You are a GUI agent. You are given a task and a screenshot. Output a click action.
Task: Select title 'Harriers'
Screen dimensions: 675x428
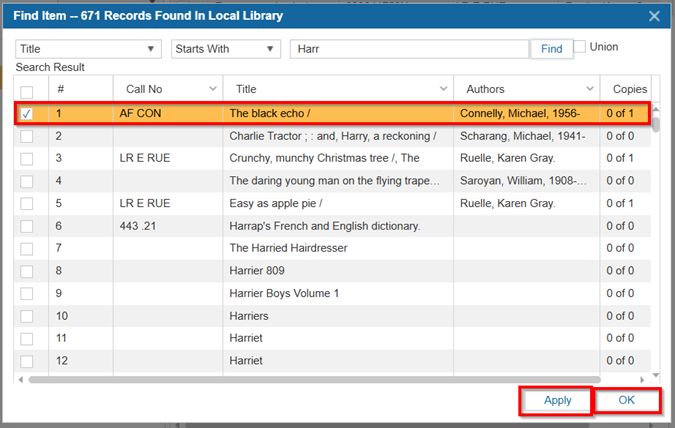point(249,316)
